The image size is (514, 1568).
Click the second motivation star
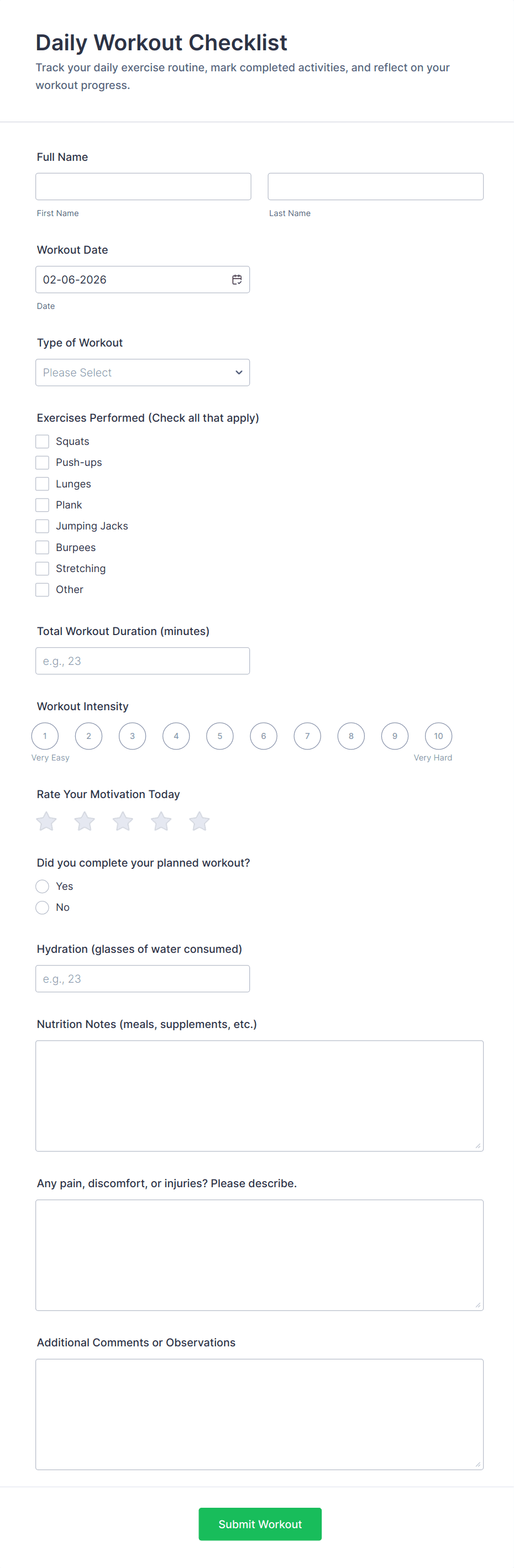coord(85,821)
